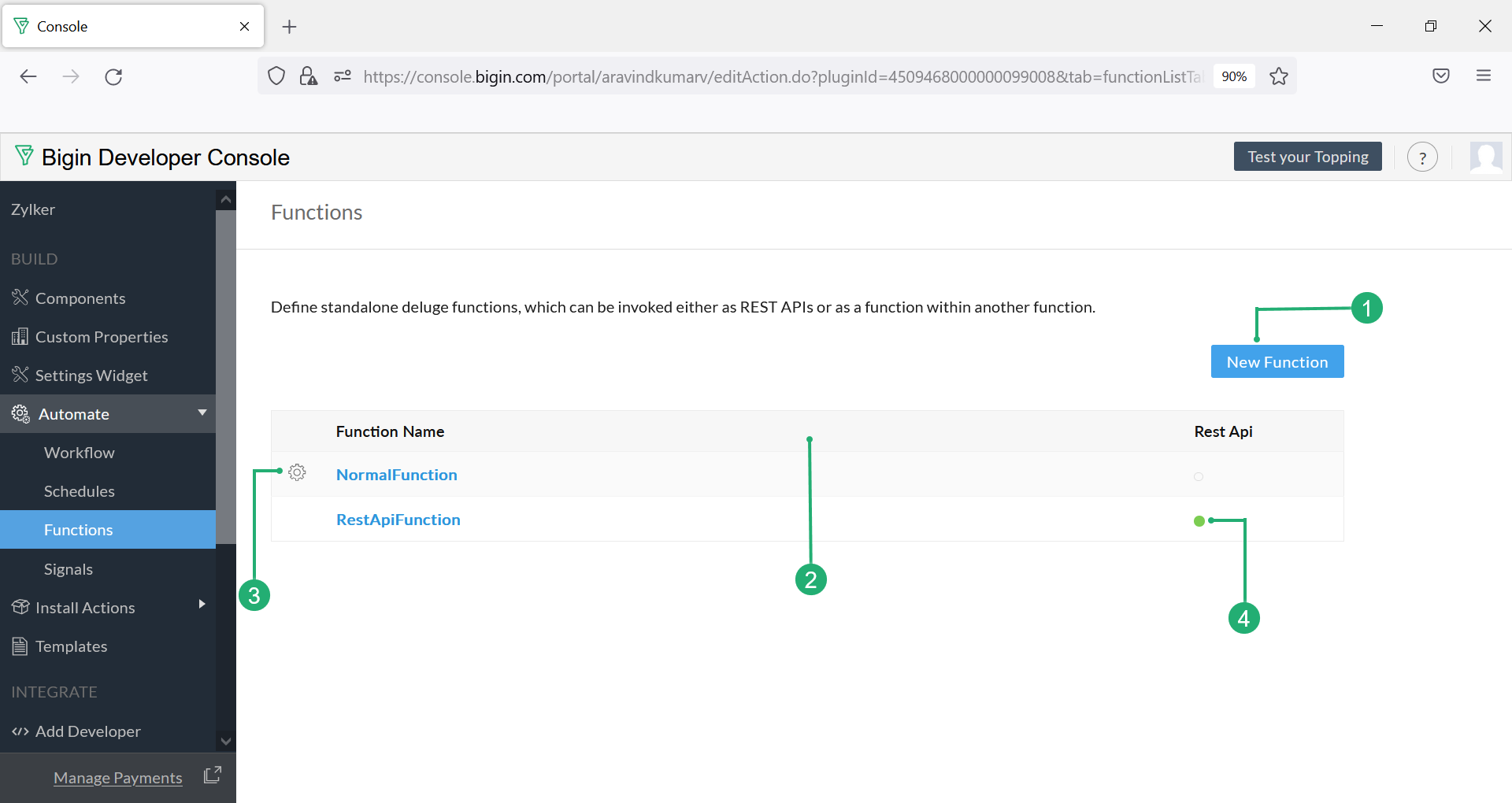Collapse the Automate section chevron
Viewport: 1512px width, 803px height.
click(202, 413)
